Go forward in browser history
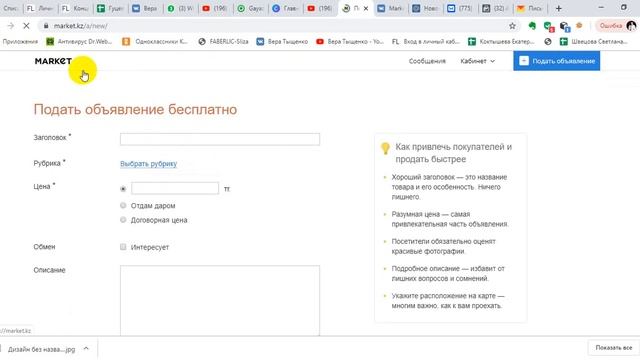This screenshot has height=360, width=640. (11, 26)
